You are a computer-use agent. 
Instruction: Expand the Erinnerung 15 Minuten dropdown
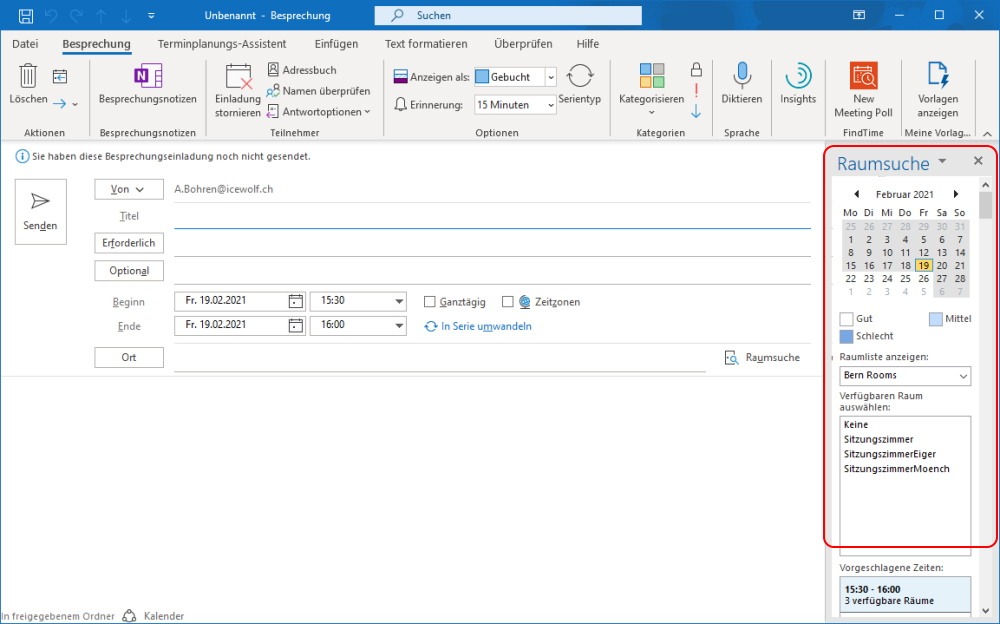pyautogui.click(x=551, y=105)
